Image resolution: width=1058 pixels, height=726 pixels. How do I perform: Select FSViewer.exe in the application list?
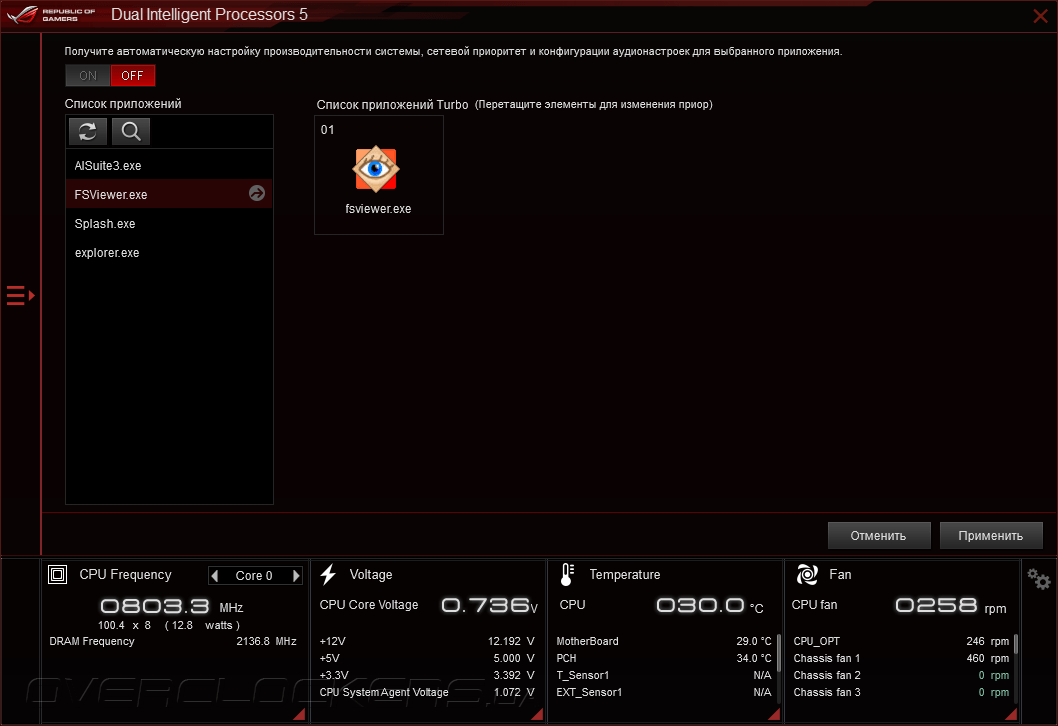click(x=169, y=194)
